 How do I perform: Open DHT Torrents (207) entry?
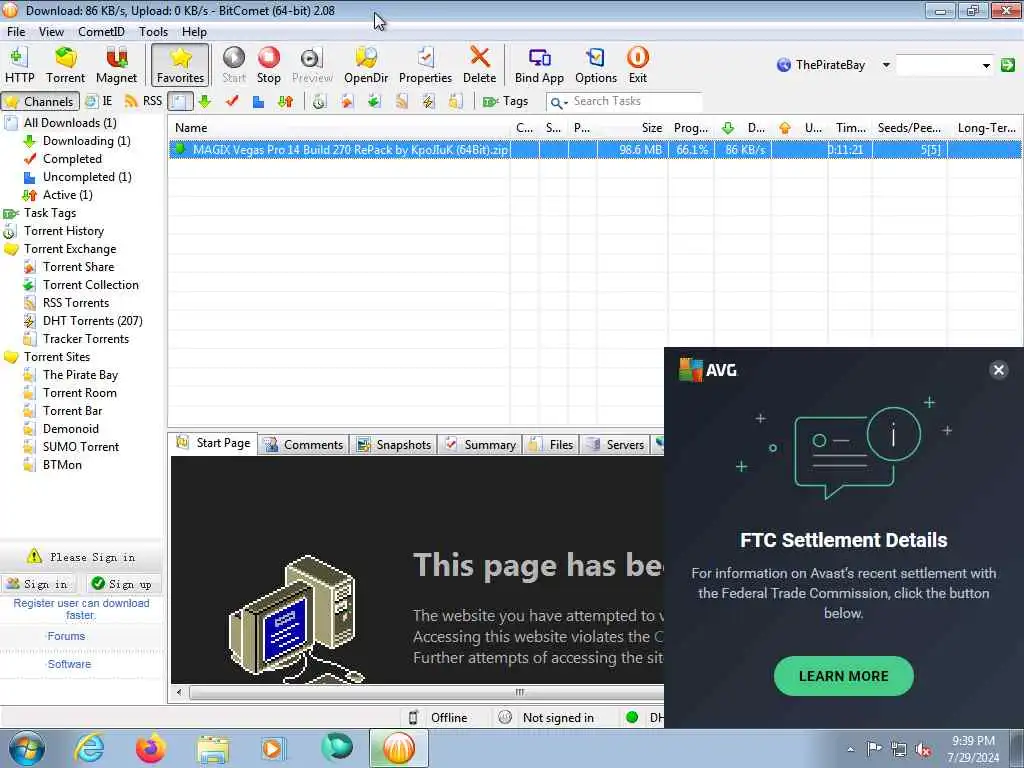[x=92, y=321]
